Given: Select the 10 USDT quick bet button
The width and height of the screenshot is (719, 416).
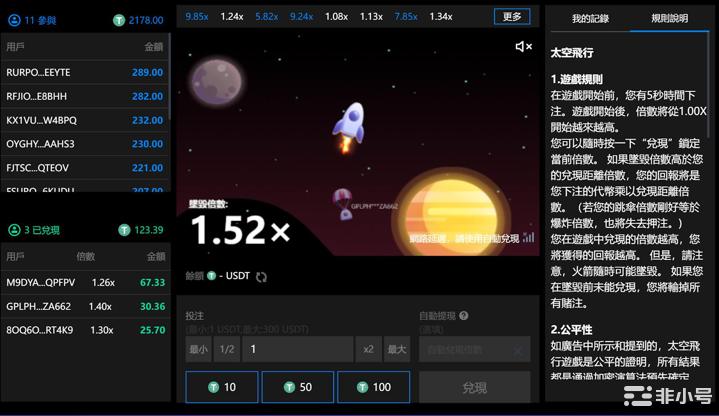Looking at the screenshot, I should (222, 387).
